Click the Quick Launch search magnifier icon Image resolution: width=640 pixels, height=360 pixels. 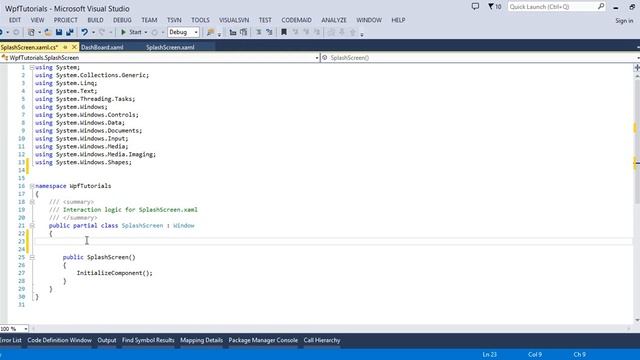click(x=601, y=6)
